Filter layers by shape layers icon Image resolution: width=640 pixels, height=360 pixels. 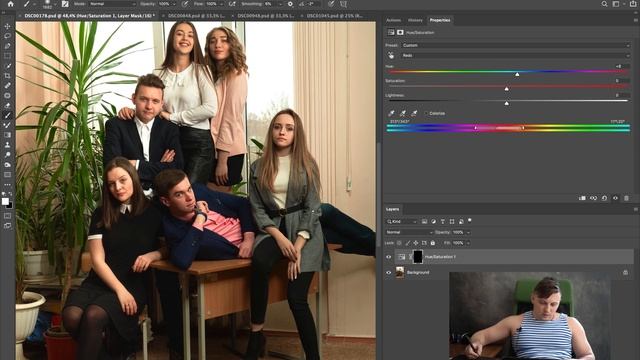pos(452,221)
